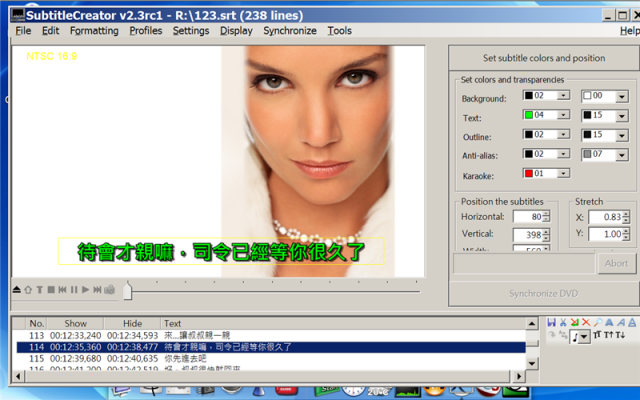Click the grayed find-replace A-B icon
Screen dimensions: 640x400
[x=563, y=335]
